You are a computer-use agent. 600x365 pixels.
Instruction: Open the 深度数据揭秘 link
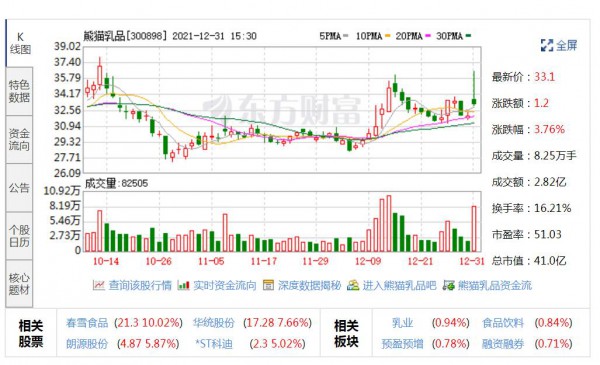click(x=309, y=285)
